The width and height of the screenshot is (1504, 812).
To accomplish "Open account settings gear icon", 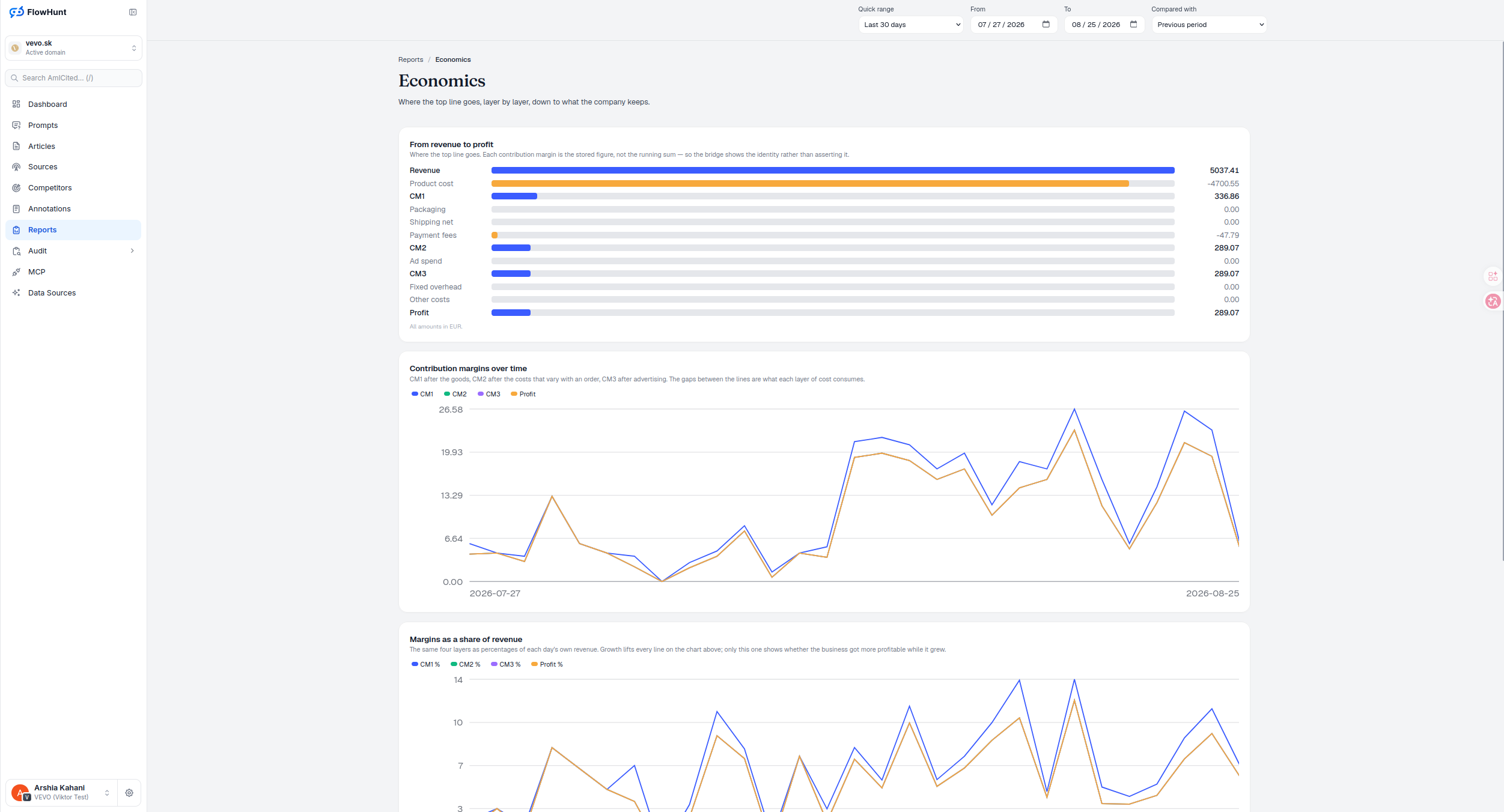I will [129, 793].
